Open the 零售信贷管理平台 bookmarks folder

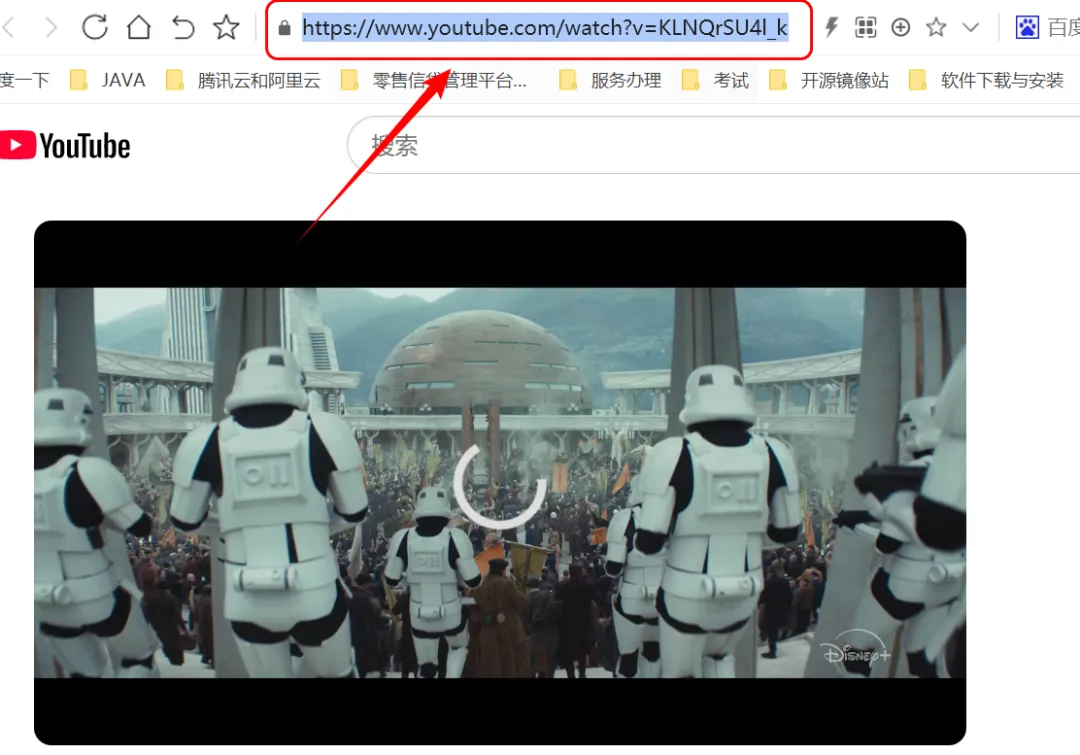(x=434, y=81)
